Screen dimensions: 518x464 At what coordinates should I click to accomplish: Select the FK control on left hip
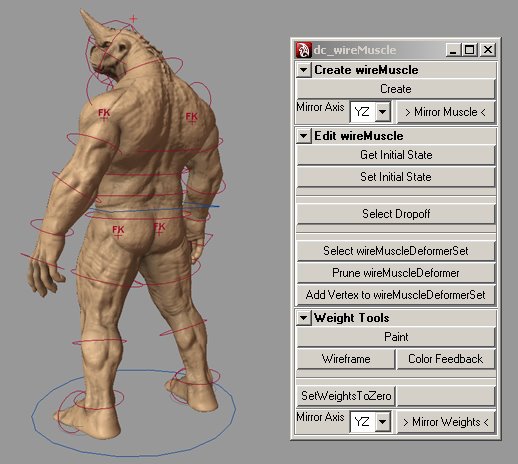coord(118,231)
